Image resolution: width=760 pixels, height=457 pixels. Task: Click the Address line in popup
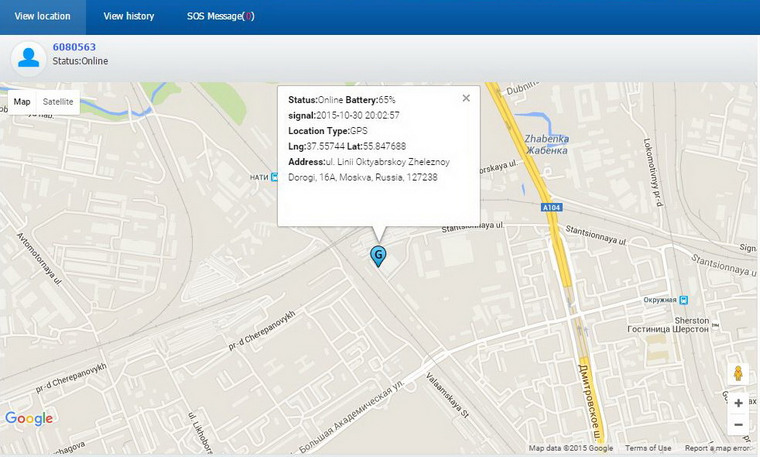click(x=369, y=170)
